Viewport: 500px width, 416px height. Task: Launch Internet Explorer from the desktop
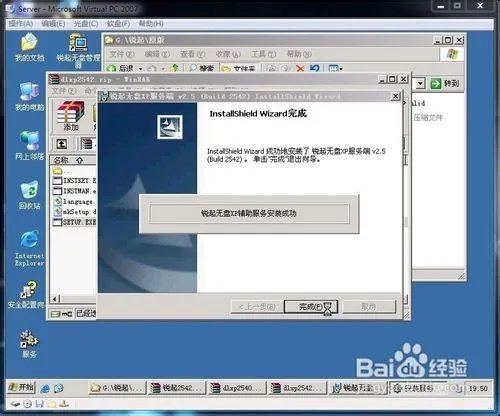(29, 247)
